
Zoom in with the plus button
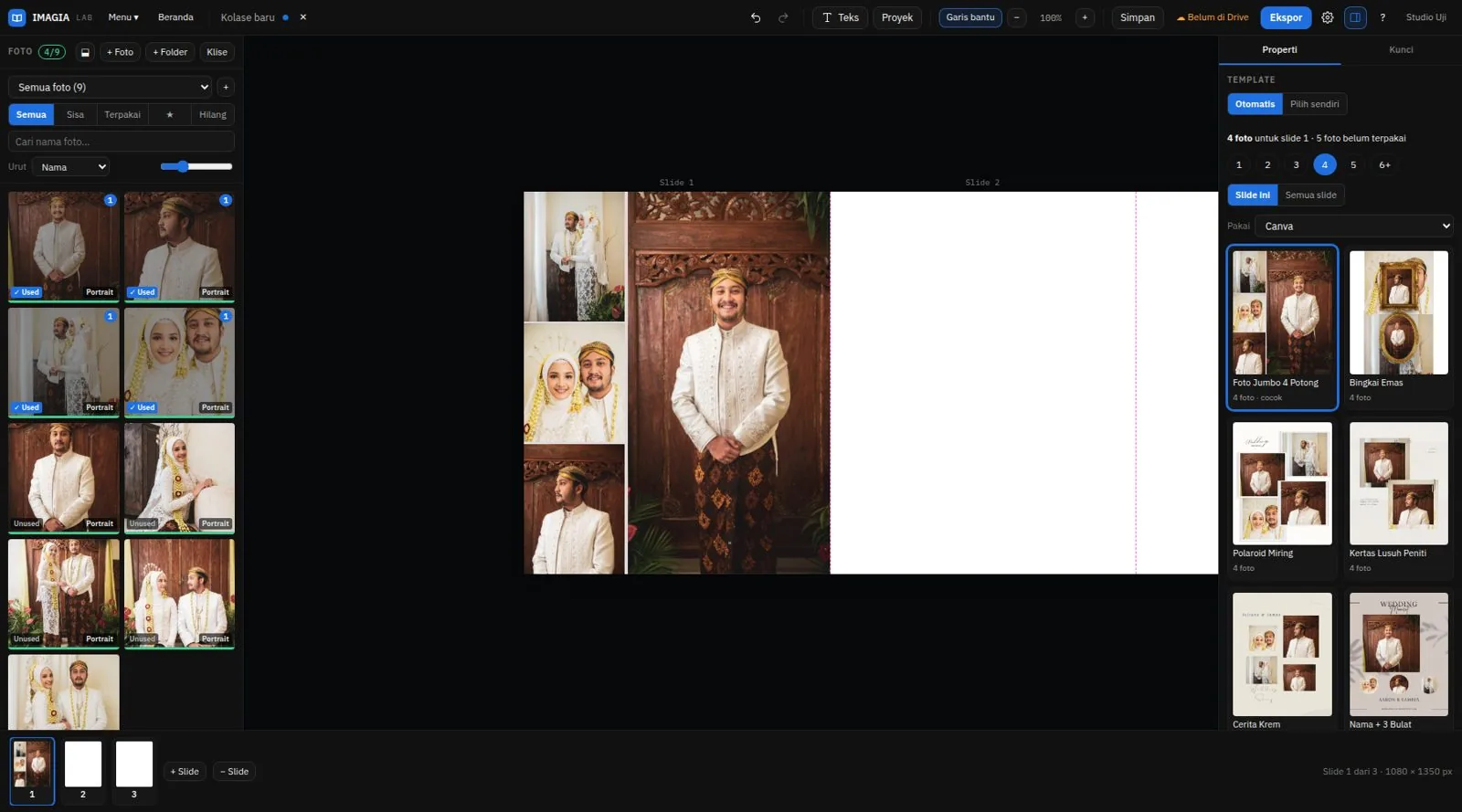click(x=1085, y=17)
